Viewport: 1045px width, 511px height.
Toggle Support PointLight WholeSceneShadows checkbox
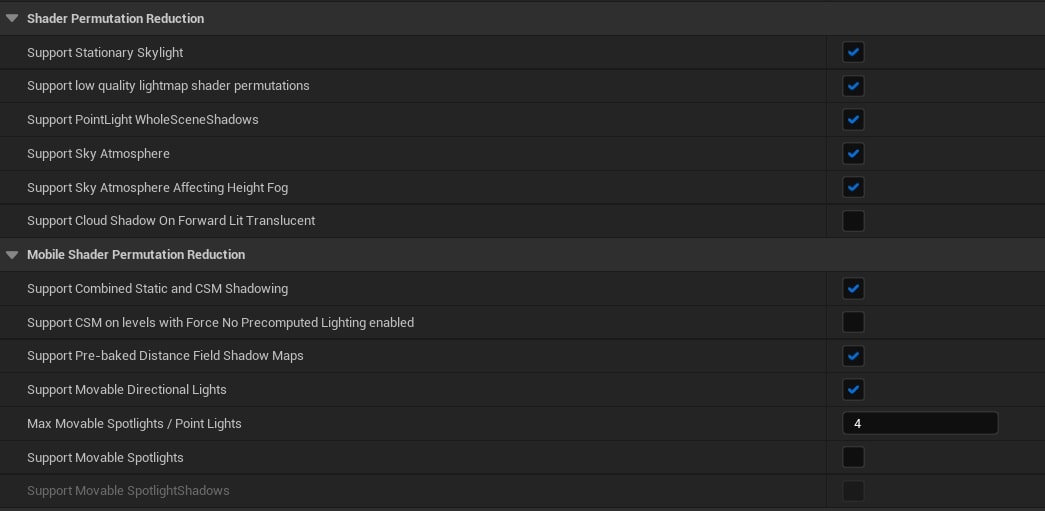(853, 120)
